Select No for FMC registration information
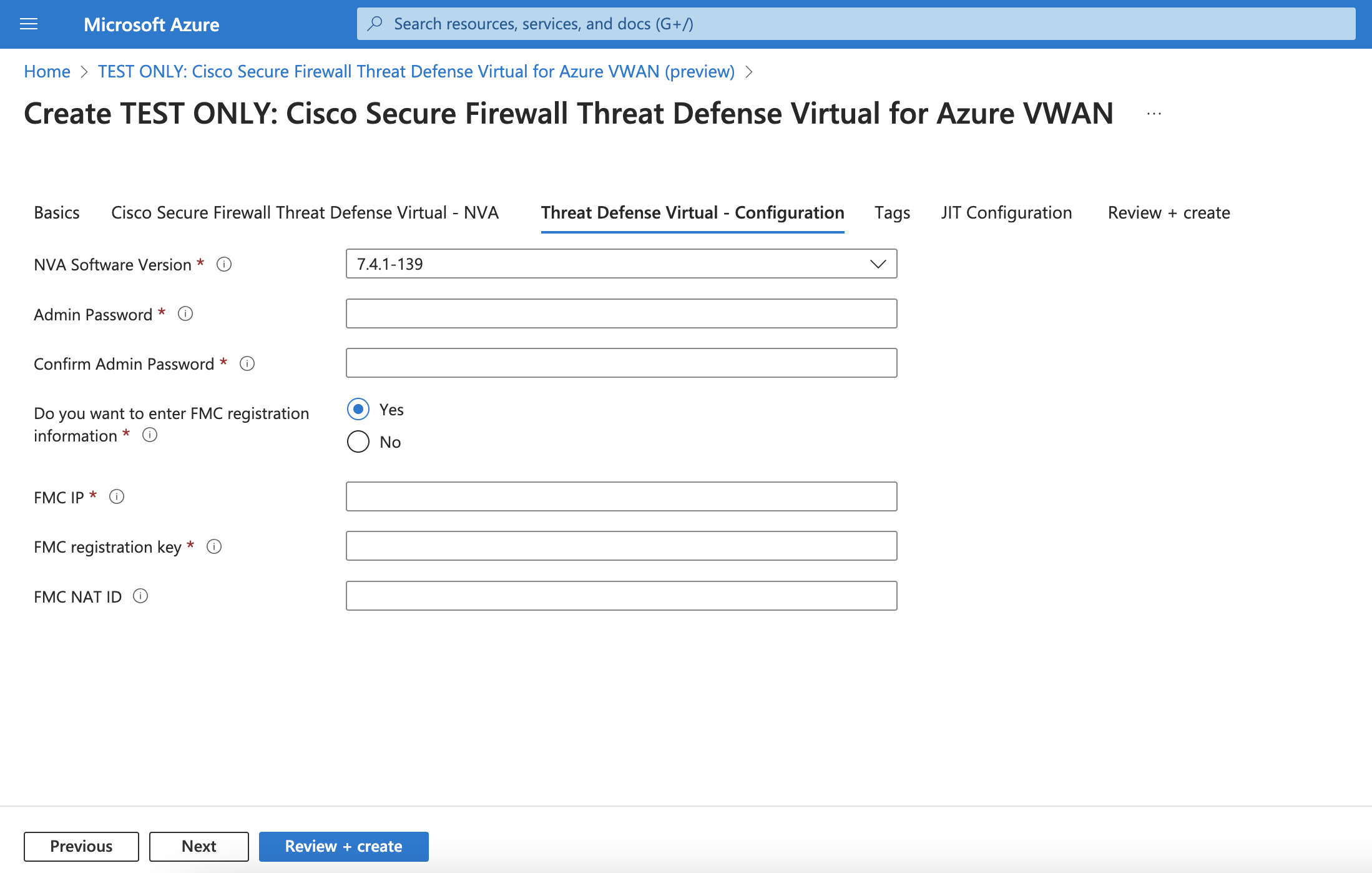This screenshot has height=873, width=1372. (x=358, y=440)
